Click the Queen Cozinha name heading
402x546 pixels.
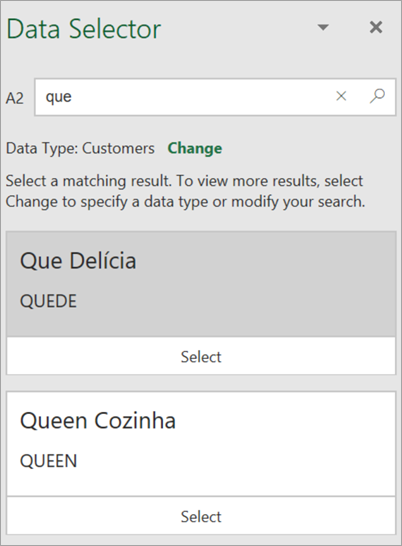pyautogui.click(x=98, y=421)
